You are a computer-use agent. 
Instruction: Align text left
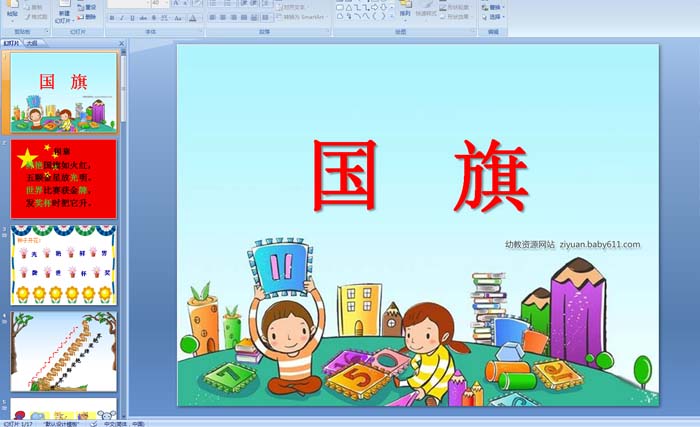[212, 17]
